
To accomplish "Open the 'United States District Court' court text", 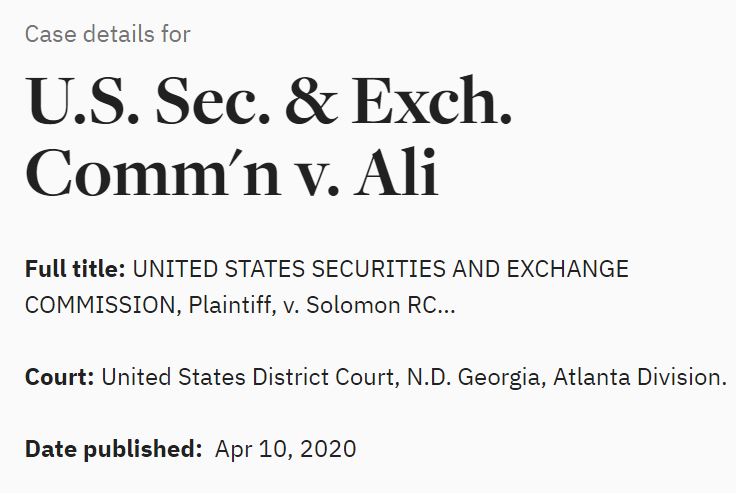I will coord(247,377).
